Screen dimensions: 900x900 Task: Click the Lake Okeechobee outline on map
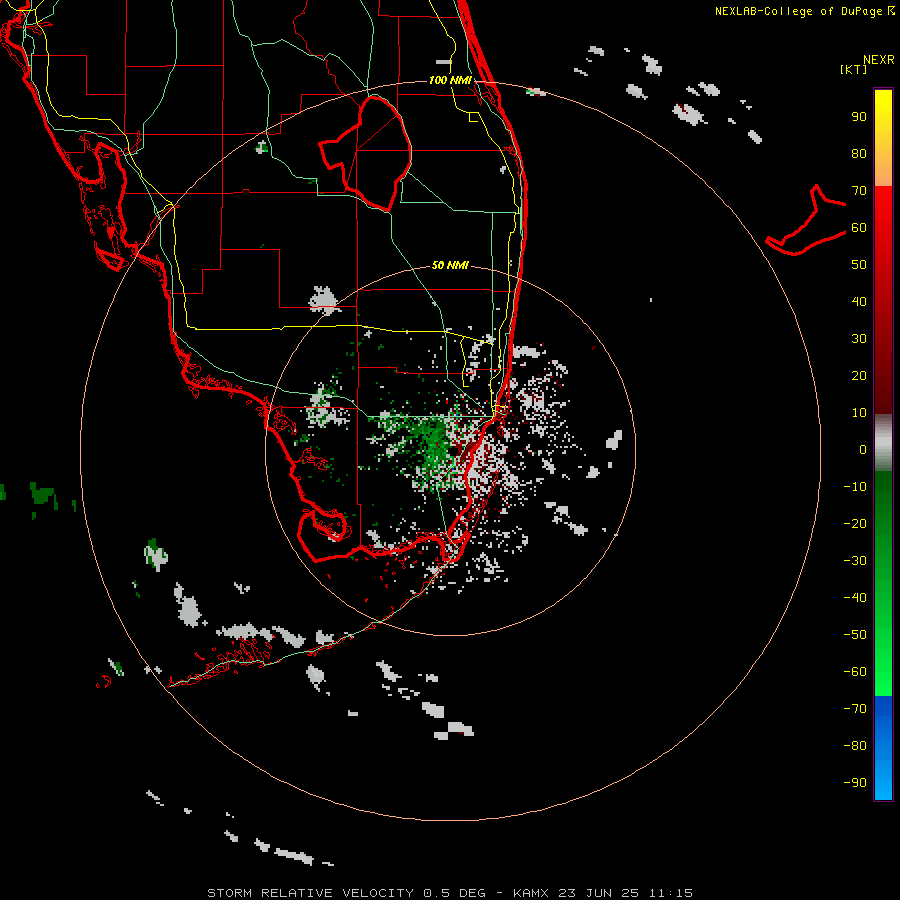click(366, 152)
